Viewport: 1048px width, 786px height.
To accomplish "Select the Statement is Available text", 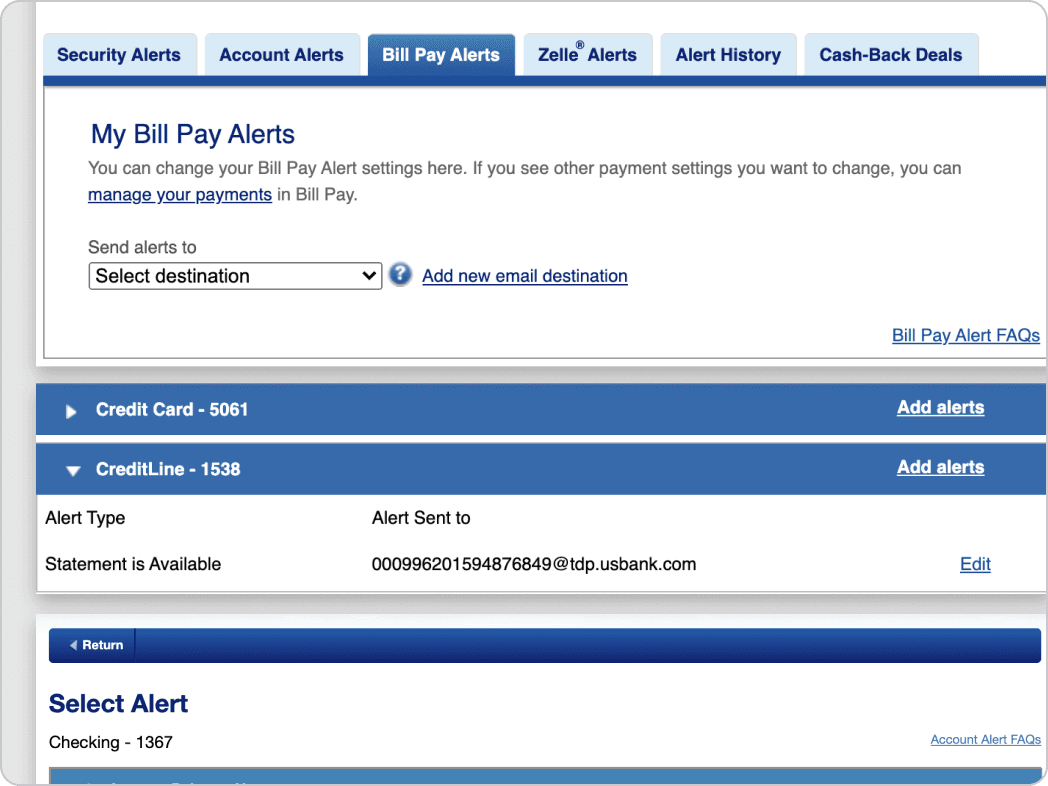I will [133, 564].
